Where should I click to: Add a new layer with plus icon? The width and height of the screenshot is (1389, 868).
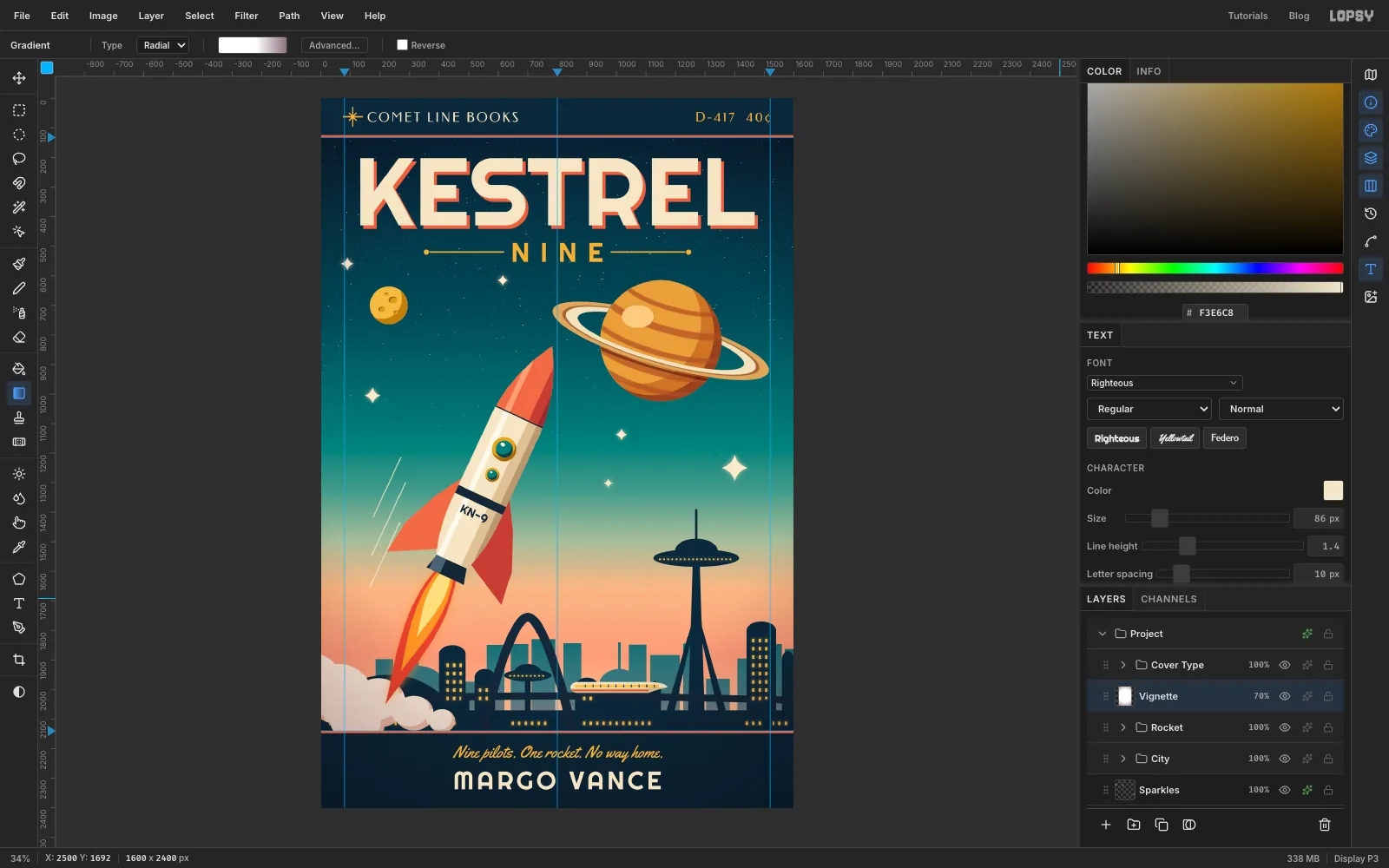pyautogui.click(x=1106, y=825)
